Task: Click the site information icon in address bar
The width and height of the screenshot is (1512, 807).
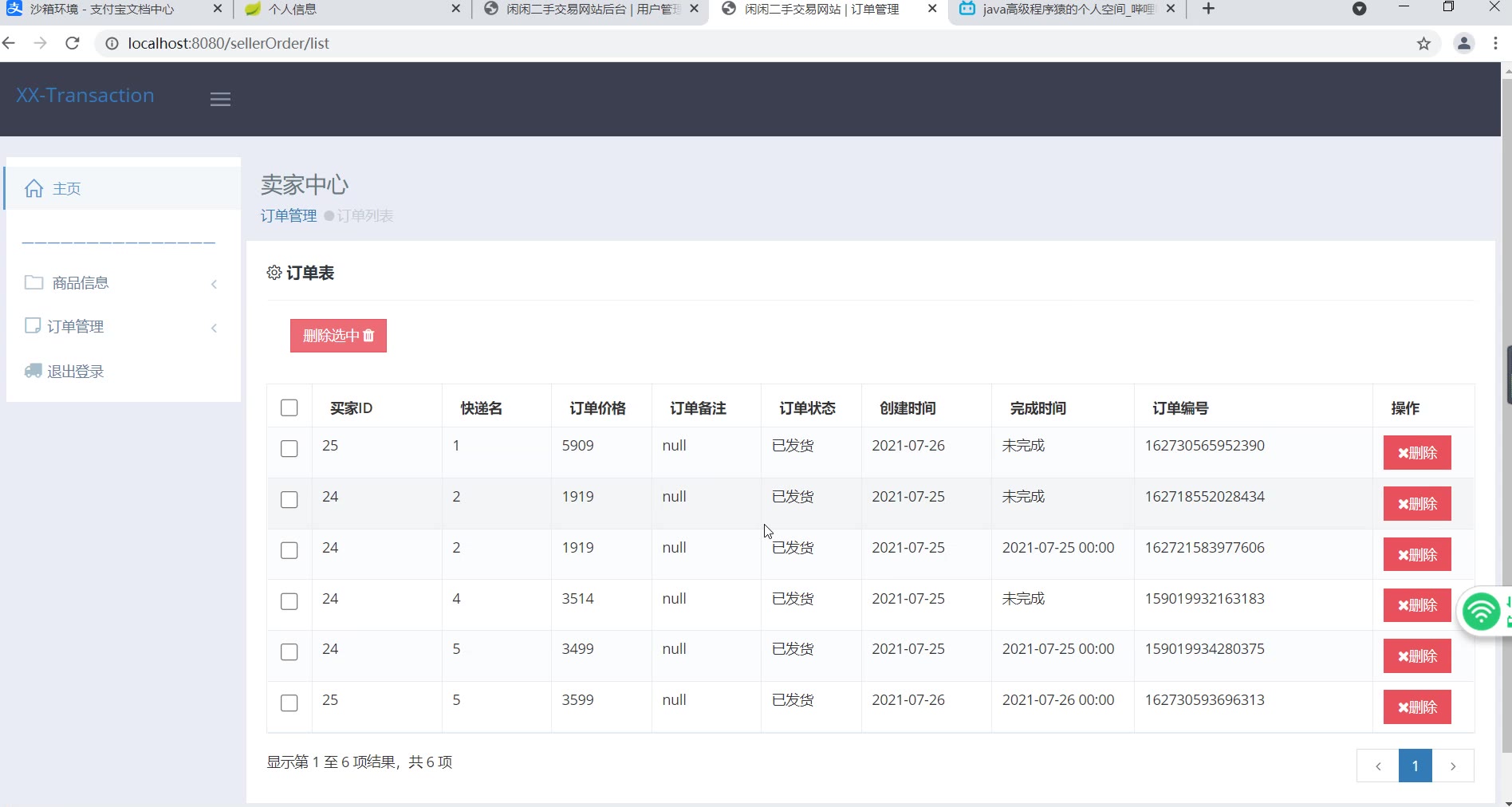Action: click(112, 44)
